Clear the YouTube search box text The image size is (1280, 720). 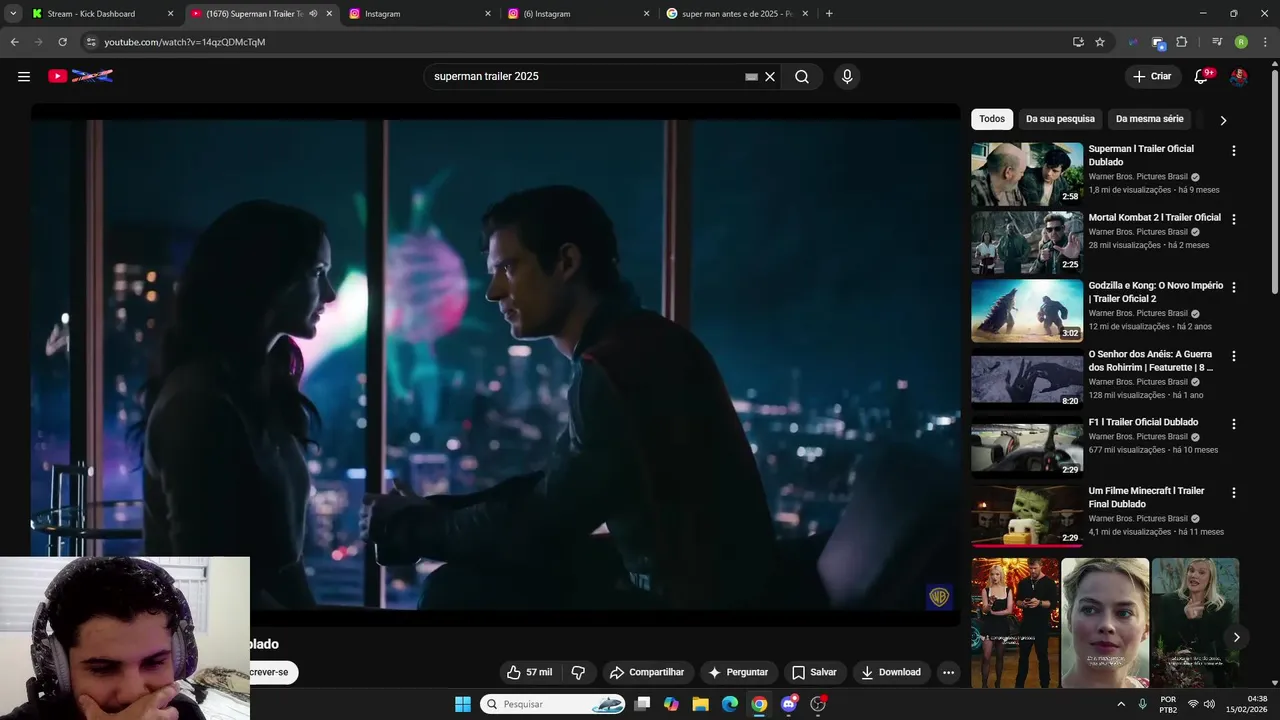point(770,77)
